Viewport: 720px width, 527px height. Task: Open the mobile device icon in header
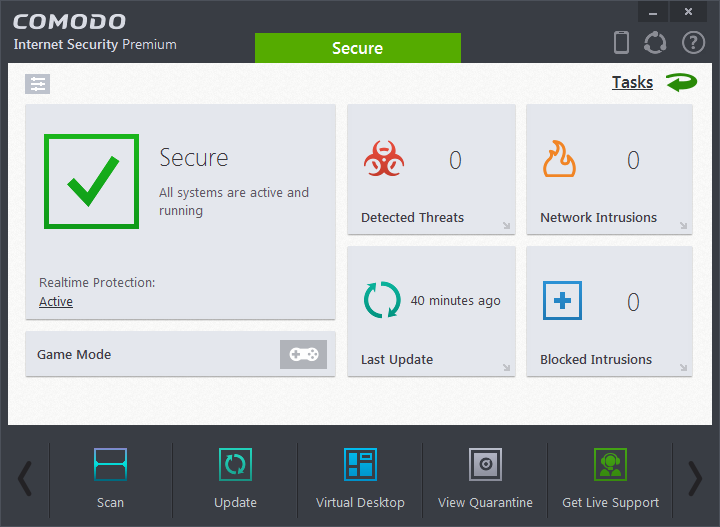coord(621,42)
